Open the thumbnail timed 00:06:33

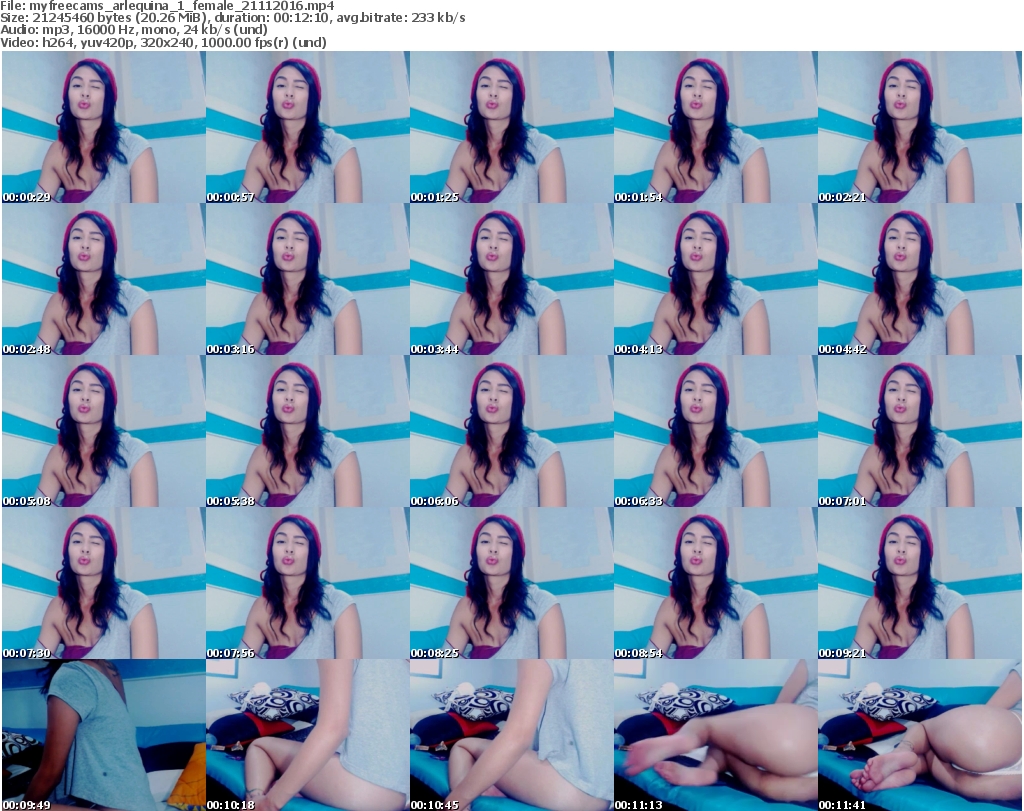point(715,431)
